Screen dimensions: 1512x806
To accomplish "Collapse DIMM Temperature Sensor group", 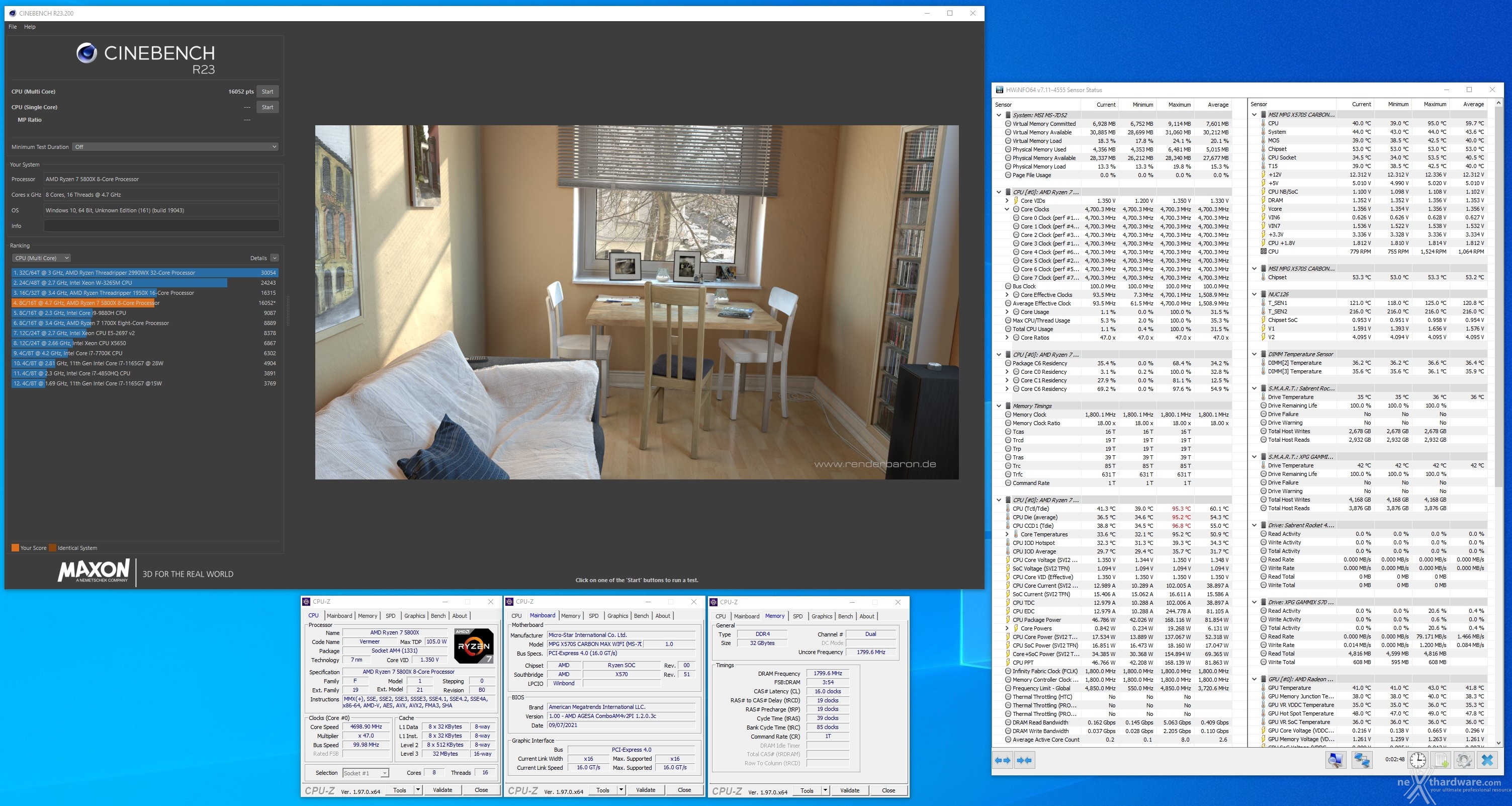I will coord(1255,354).
